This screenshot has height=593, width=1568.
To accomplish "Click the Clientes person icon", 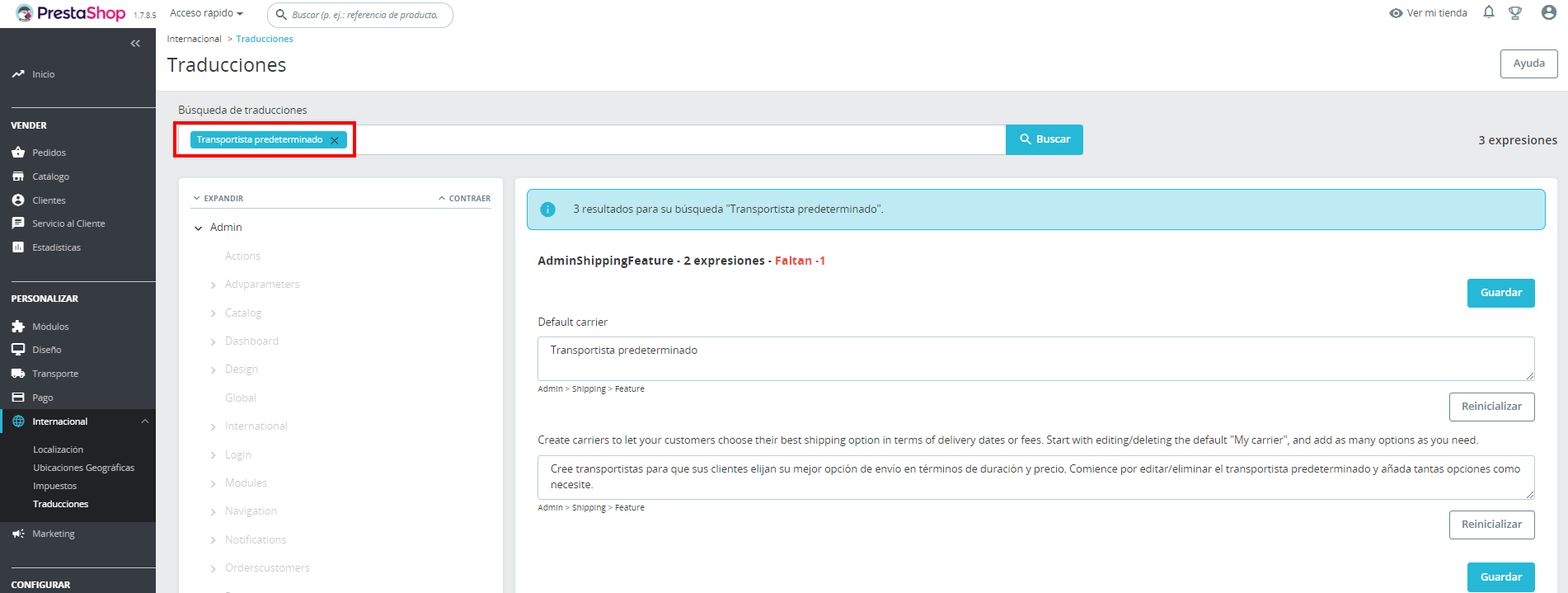I will (18, 200).
